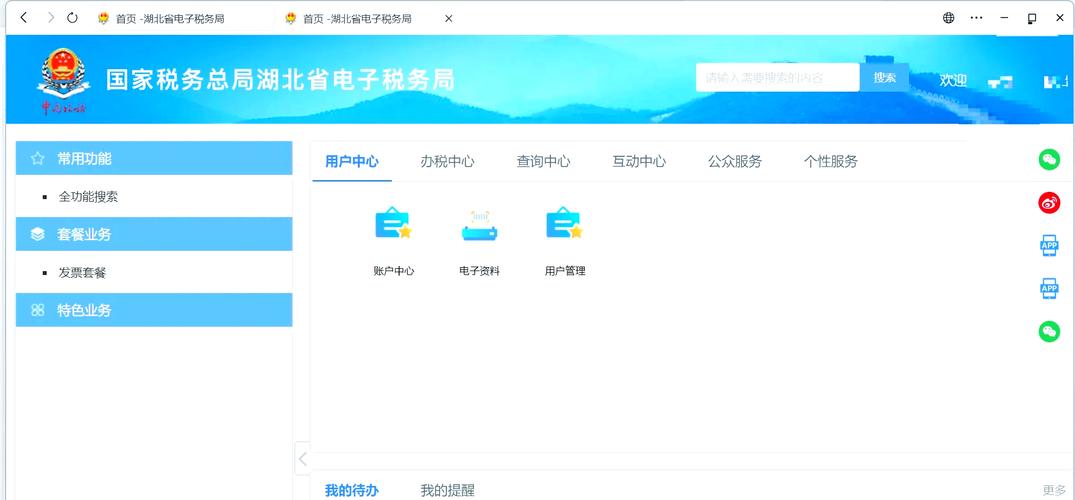The height and width of the screenshot is (500, 1075).
Task: Open the 账户中心 icon
Action: coord(394,224)
